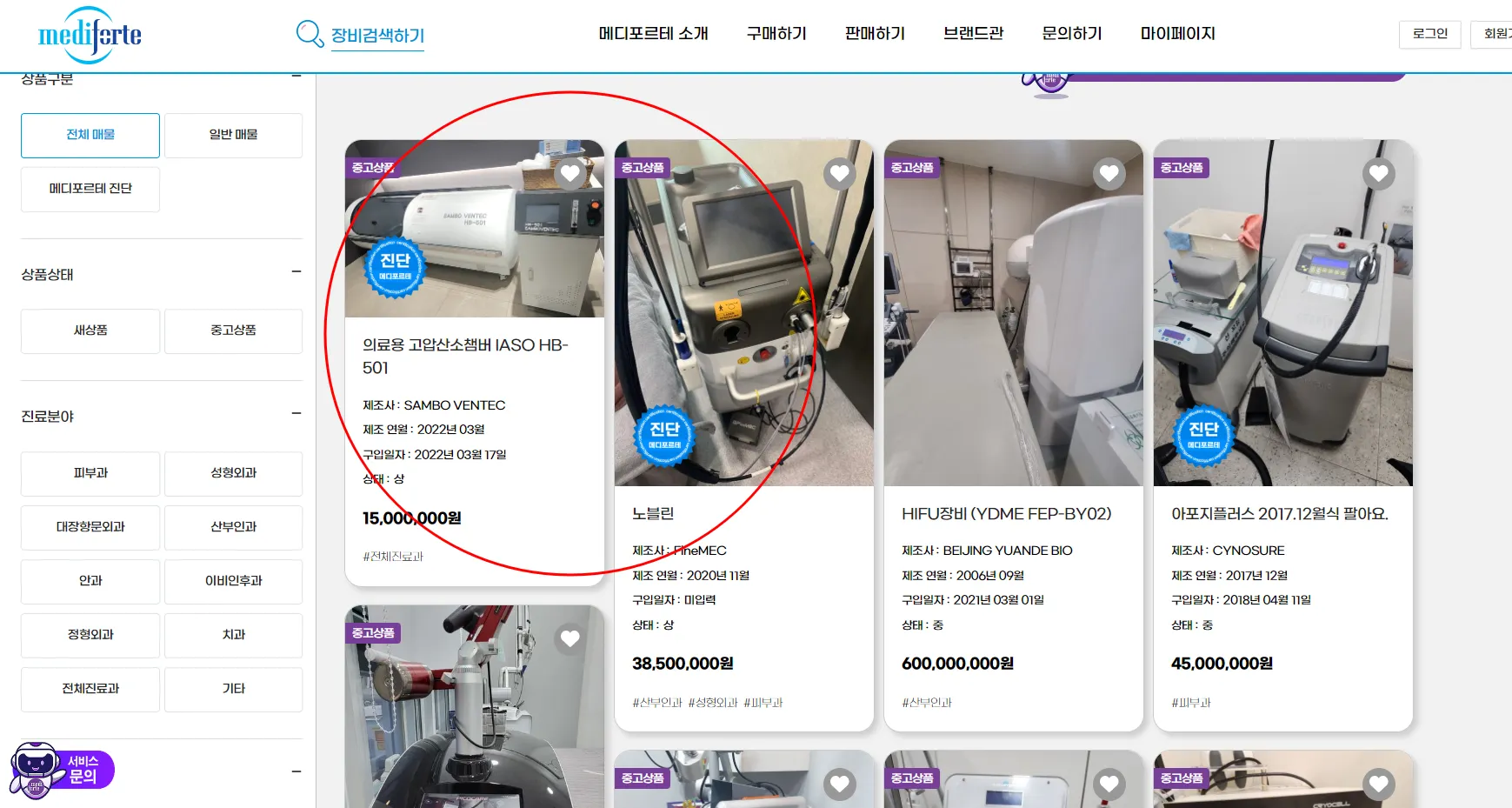The width and height of the screenshot is (1512, 808).
Task: Click the 중고상품 tag on the HIFU장비 photo
Action: (912, 168)
